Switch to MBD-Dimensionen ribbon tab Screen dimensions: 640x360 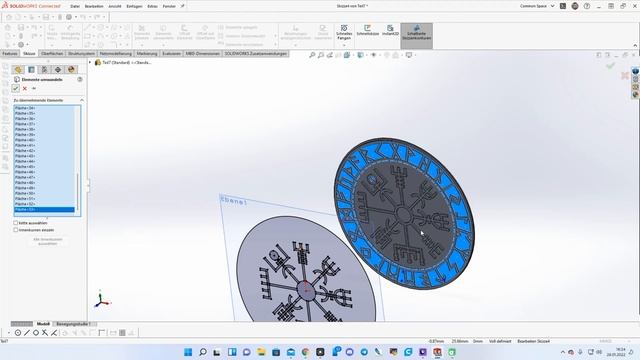point(202,53)
